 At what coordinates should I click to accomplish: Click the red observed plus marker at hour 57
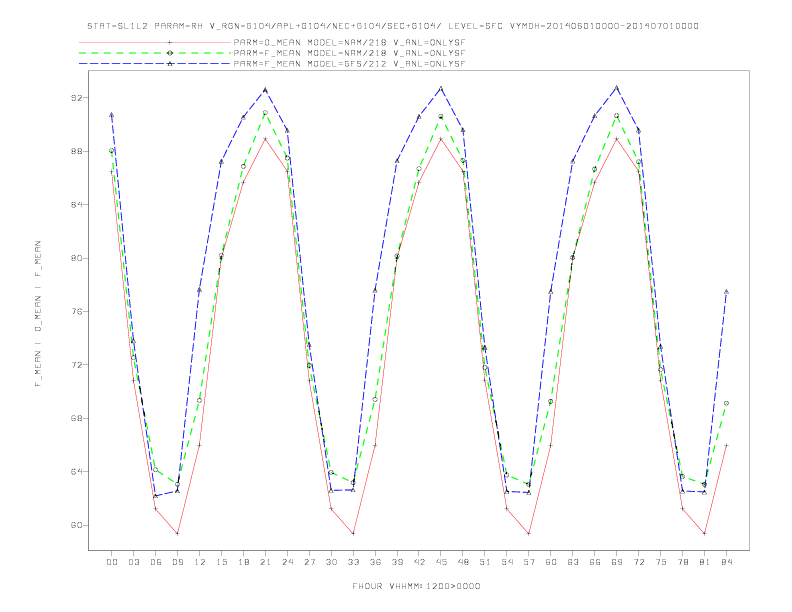point(529,533)
